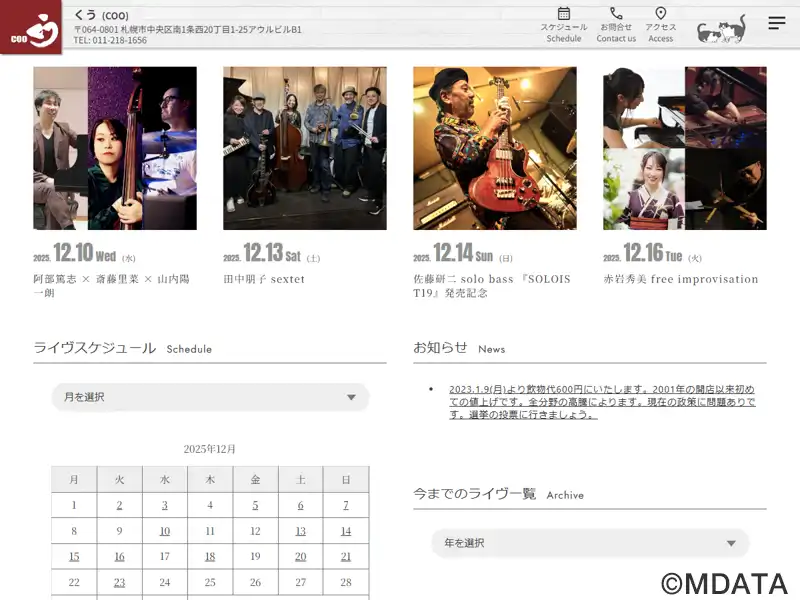Select December 7 on the calendar
800x600 pixels.
[x=346, y=505]
